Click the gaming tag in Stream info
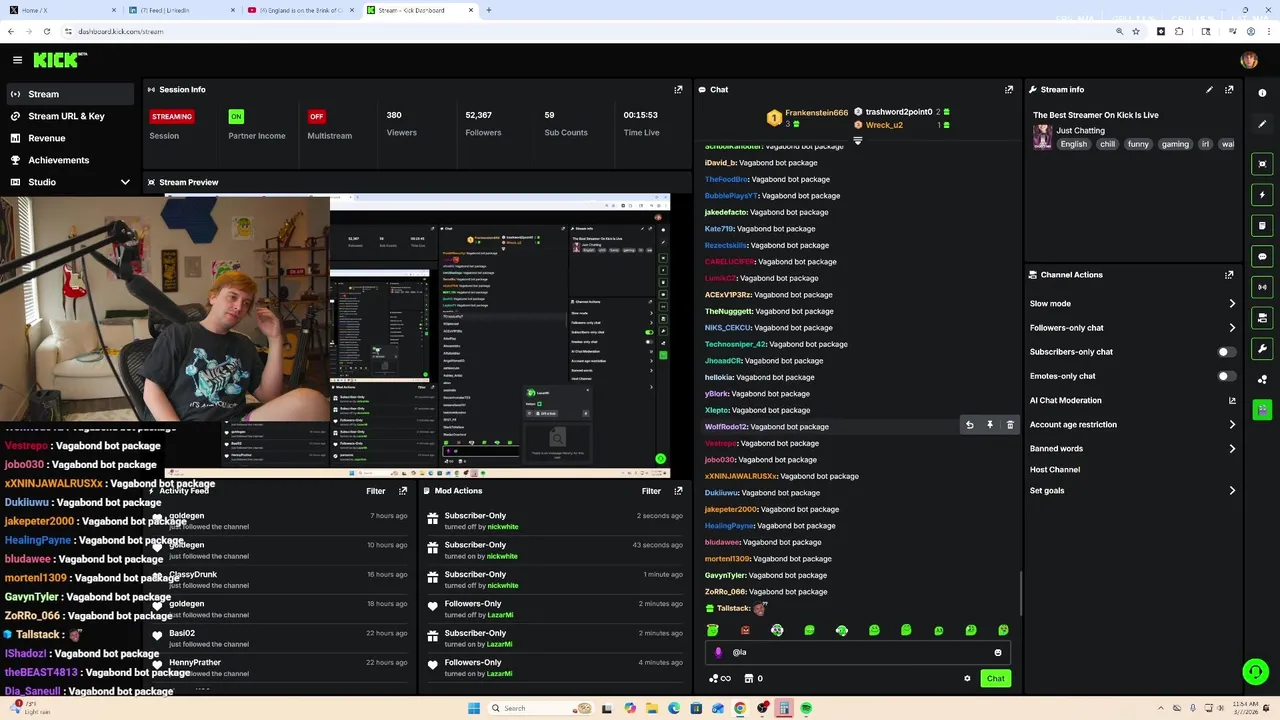The height and width of the screenshot is (720, 1280). (x=1175, y=144)
